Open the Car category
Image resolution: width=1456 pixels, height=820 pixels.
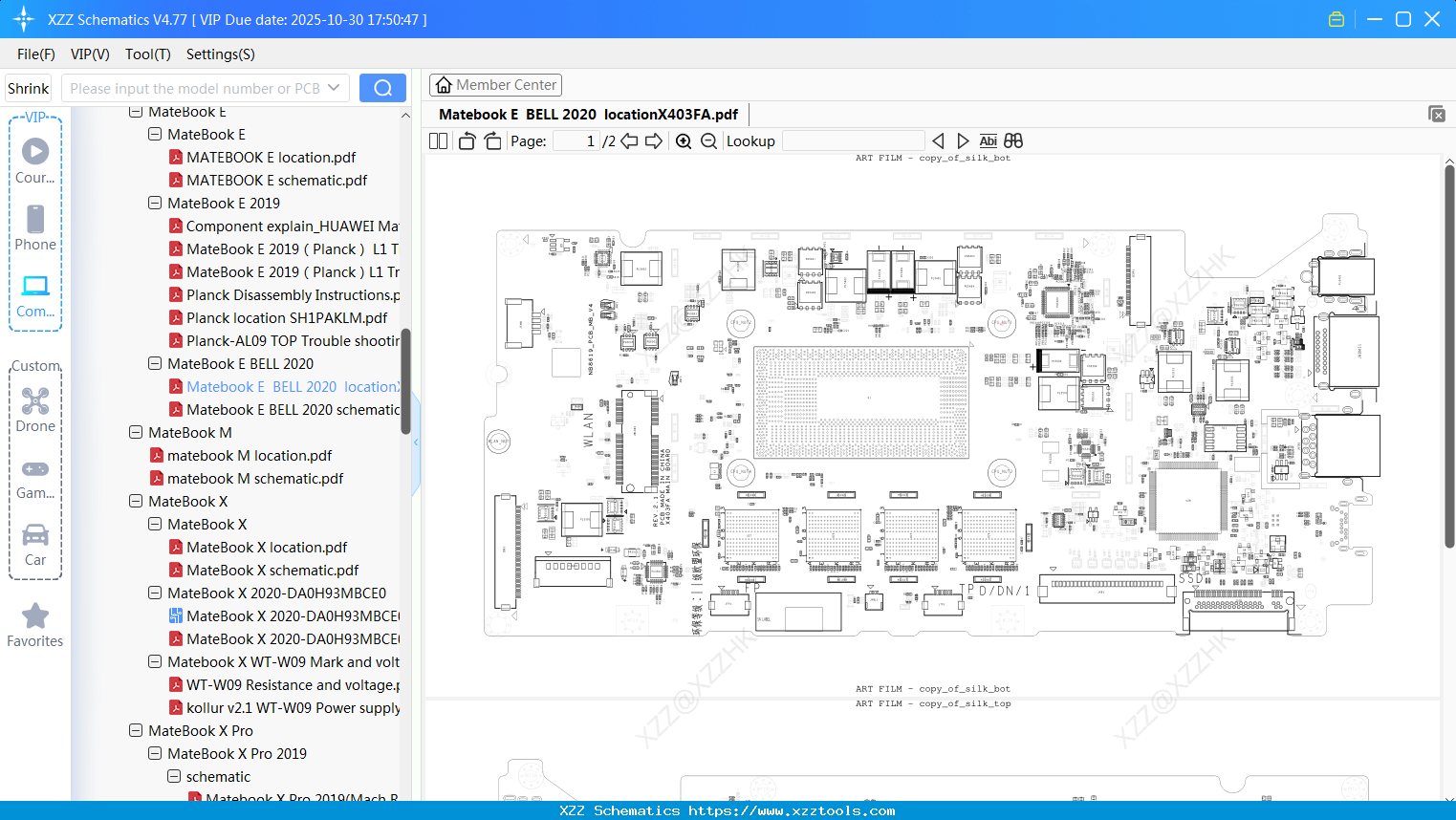pos(35,545)
